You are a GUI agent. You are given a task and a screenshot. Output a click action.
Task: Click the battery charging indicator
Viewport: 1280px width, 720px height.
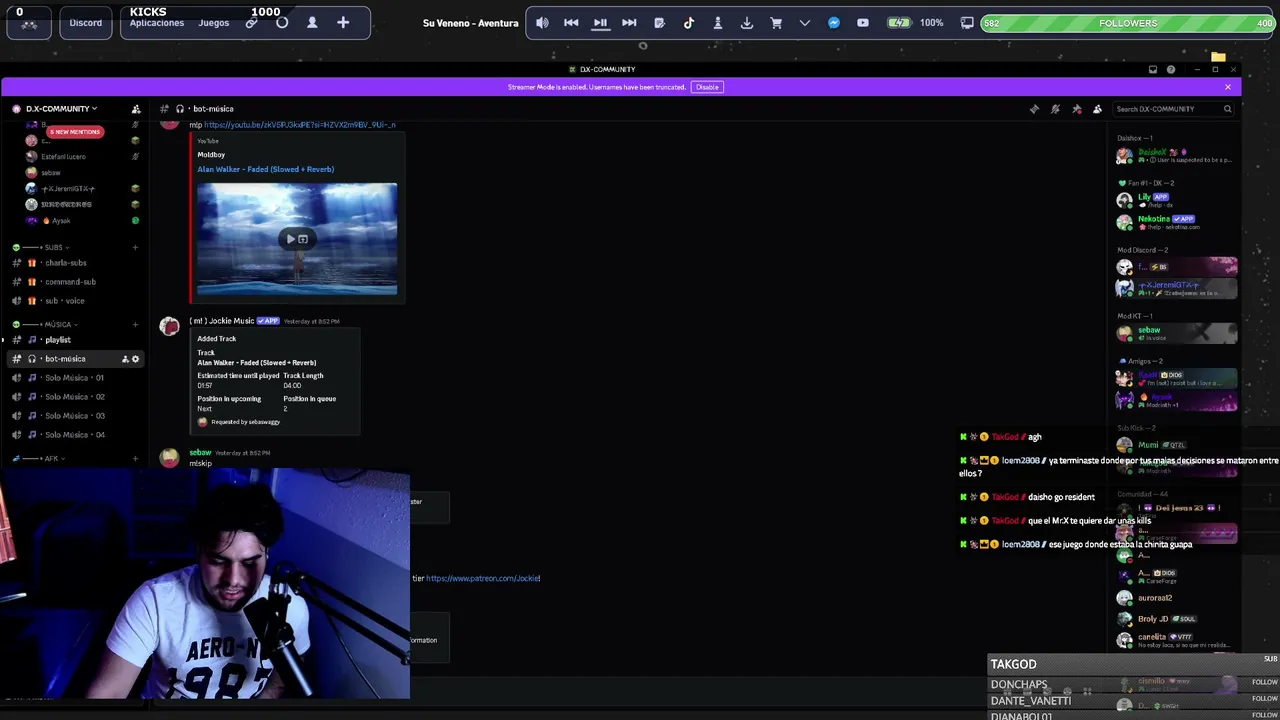click(x=900, y=23)
